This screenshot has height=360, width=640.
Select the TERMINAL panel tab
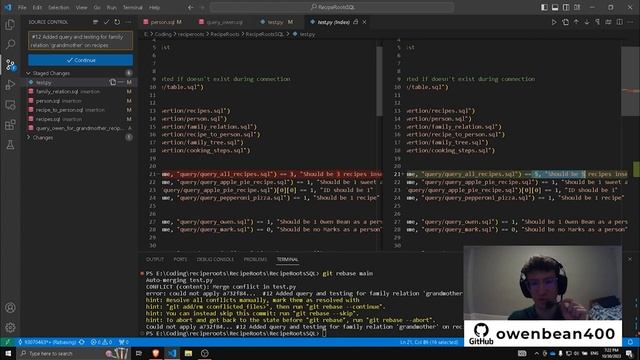click(x=287, y=260)
